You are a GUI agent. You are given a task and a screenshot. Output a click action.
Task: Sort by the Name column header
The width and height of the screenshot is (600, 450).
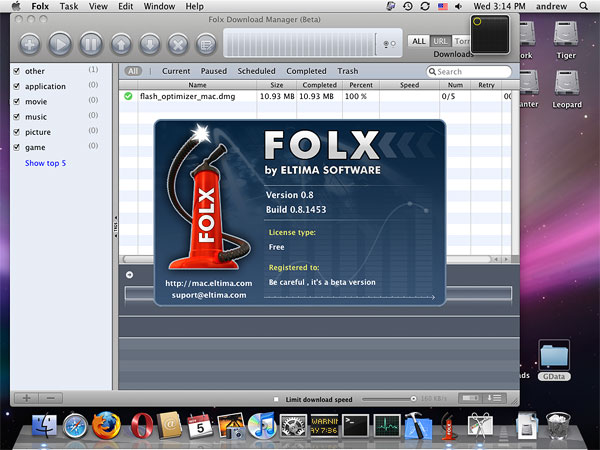point(197,85)
